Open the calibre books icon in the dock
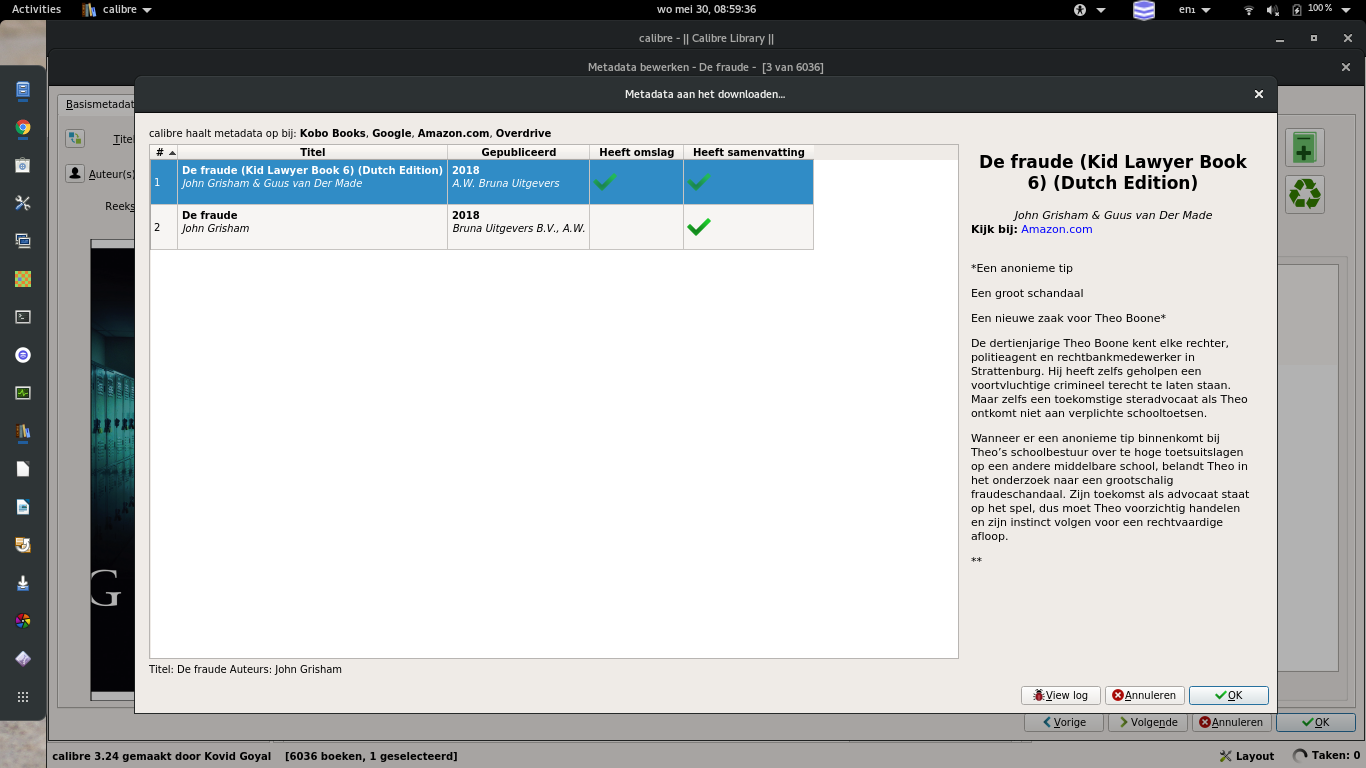This screenshot has width=1366, height=768. pyautogui.click(x=23, y=431)
